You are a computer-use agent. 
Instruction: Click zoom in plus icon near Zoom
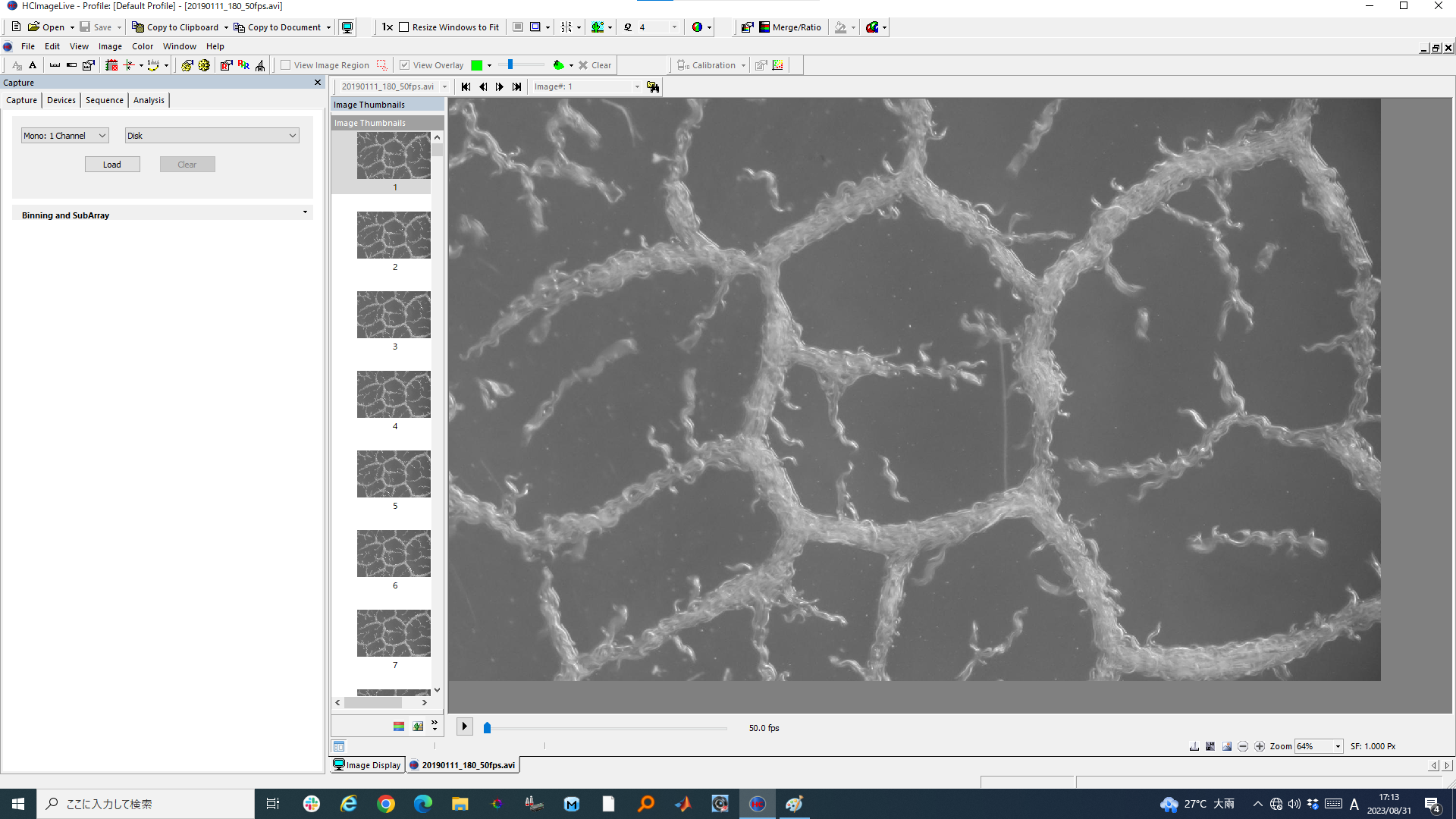(1260, 746)
